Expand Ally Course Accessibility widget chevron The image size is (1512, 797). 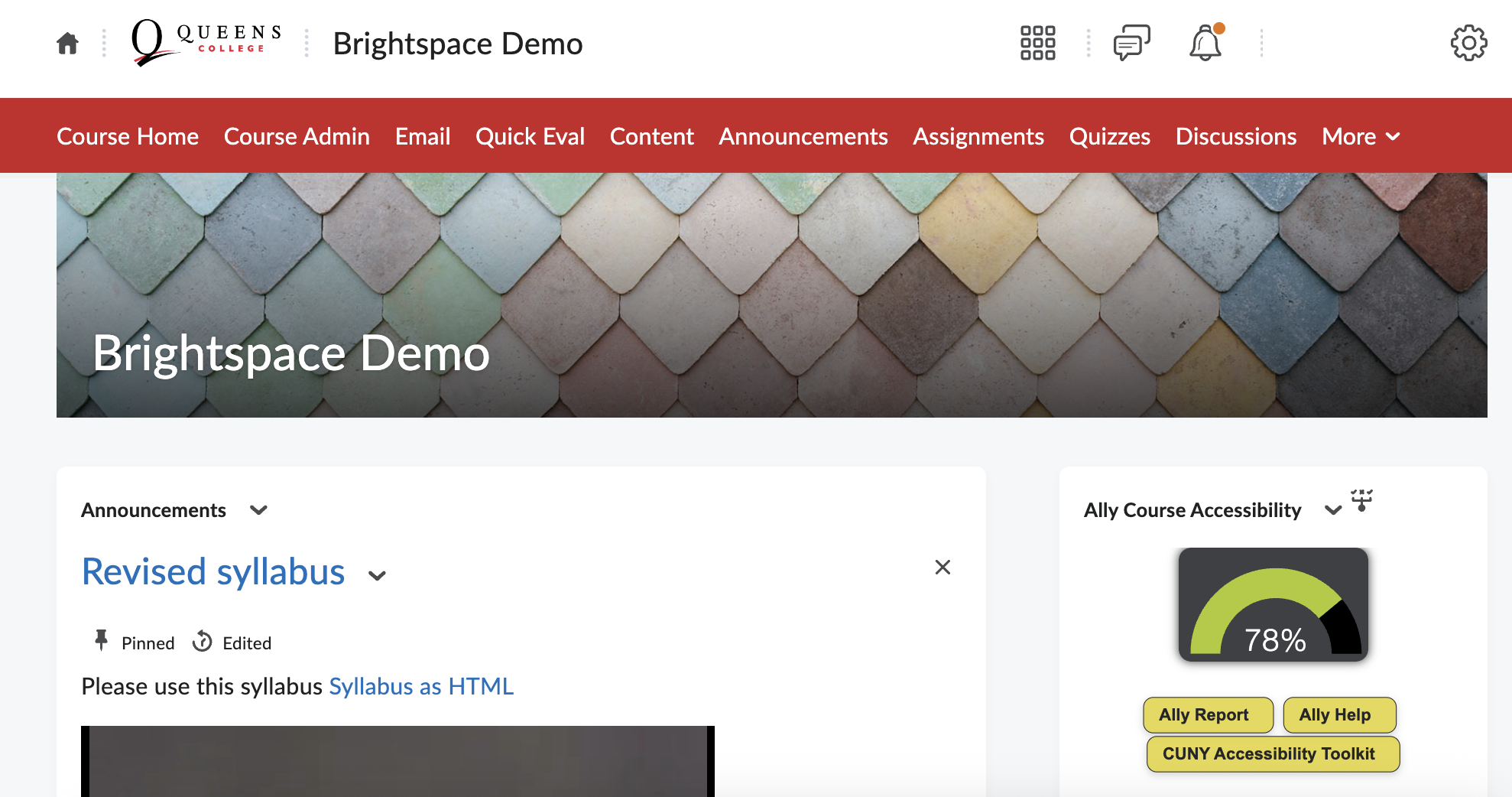tap(1333, 510)
